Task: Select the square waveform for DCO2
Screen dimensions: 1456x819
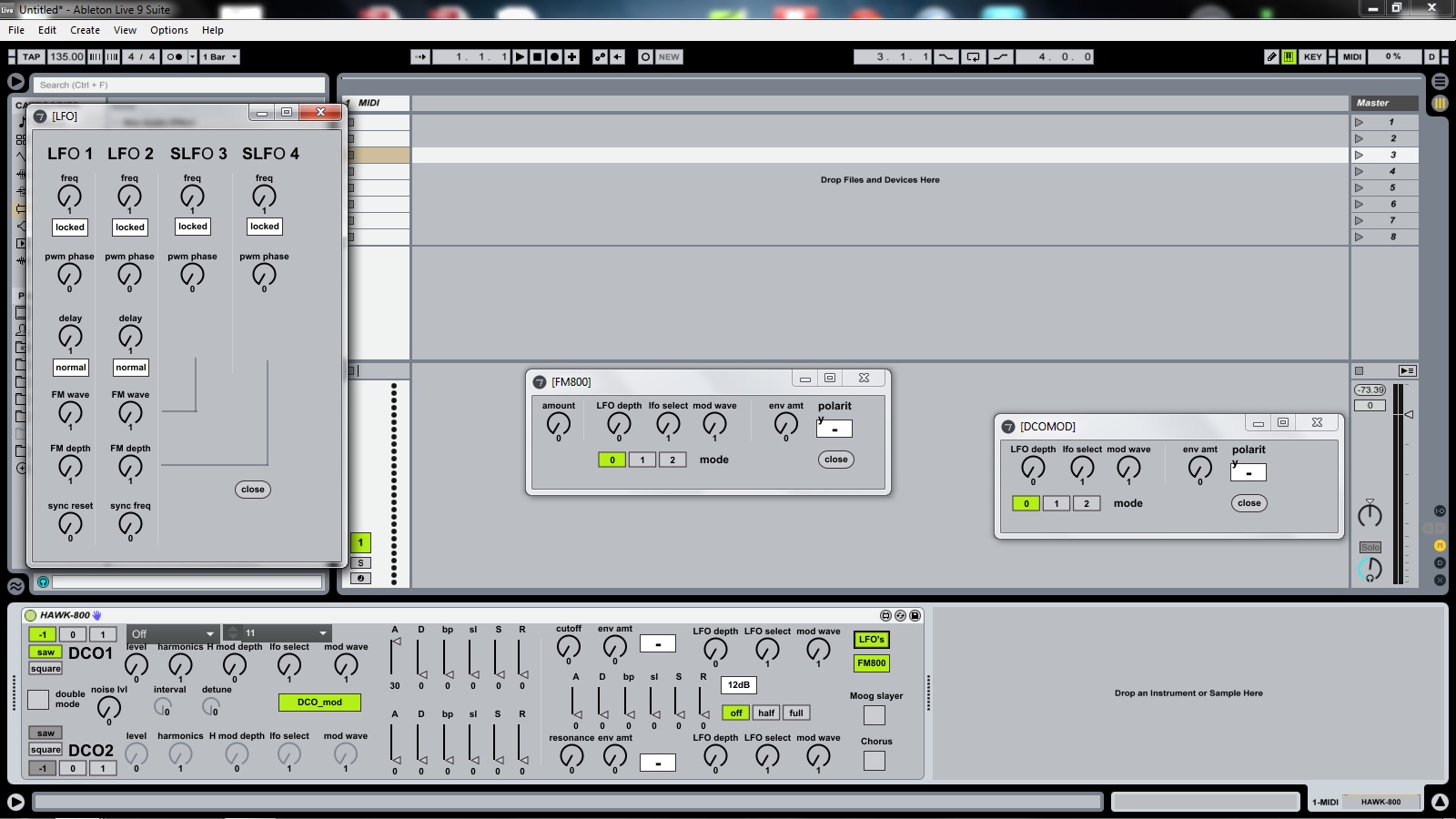Action: (x=45, y=750)
